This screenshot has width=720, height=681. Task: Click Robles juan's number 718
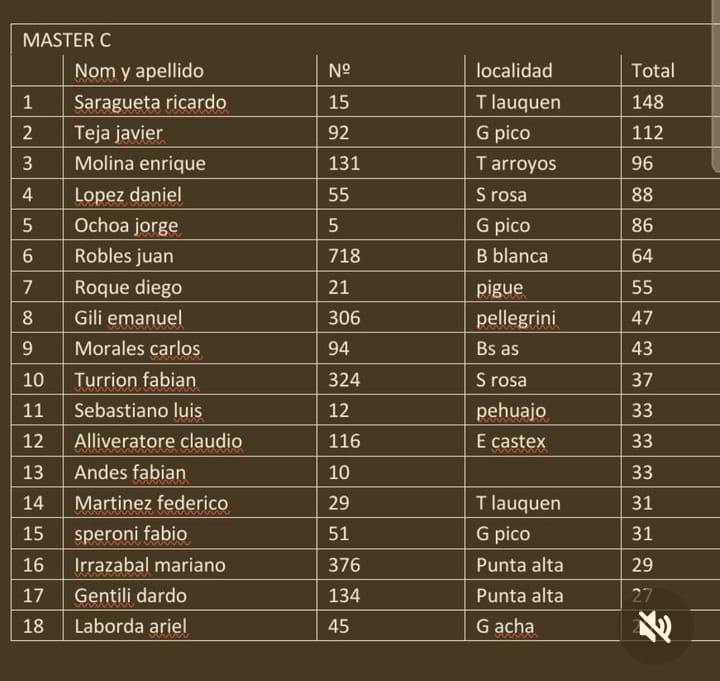[344, 256]
